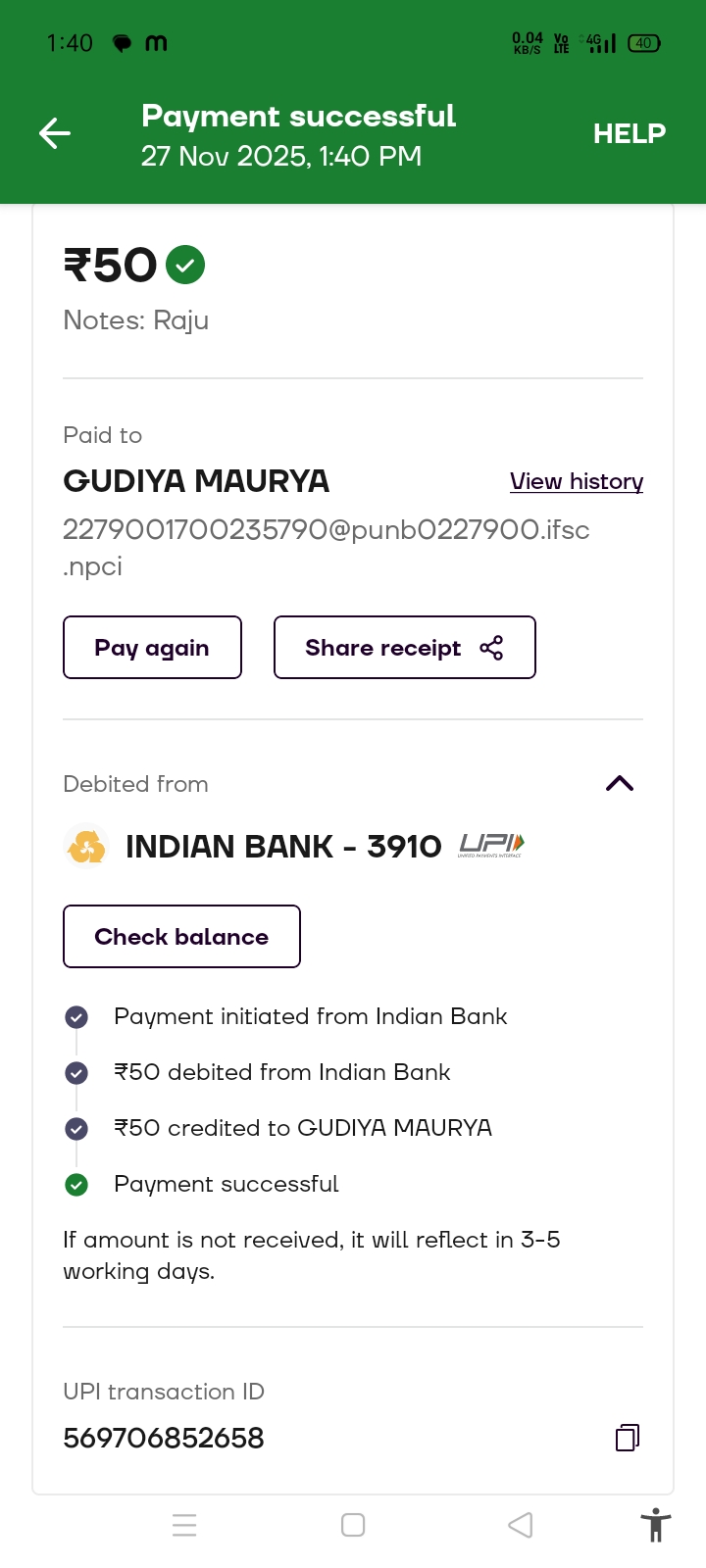Viewport: 706px width, 1568px height.
Task: Tap the Payment successful status check icon
Action: point(76,1185)
